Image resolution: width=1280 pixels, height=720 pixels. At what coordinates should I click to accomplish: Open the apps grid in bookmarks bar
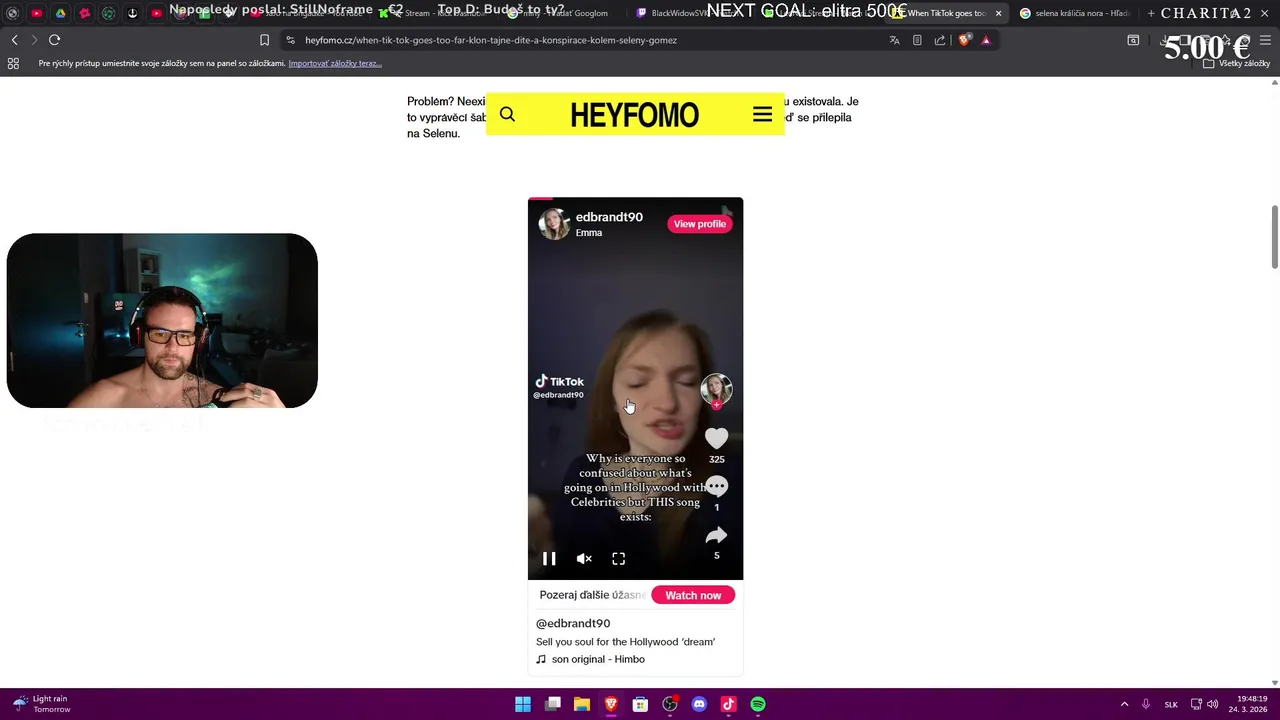click(13, 63)
